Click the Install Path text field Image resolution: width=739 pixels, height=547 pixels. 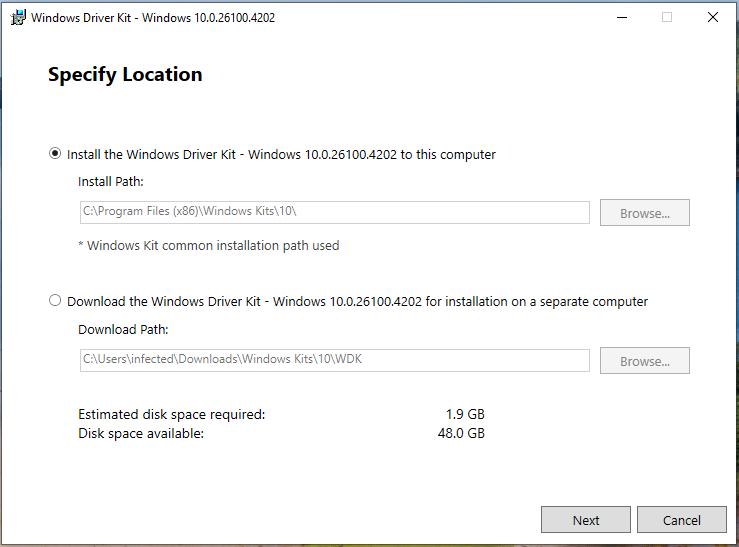[335, 212]
